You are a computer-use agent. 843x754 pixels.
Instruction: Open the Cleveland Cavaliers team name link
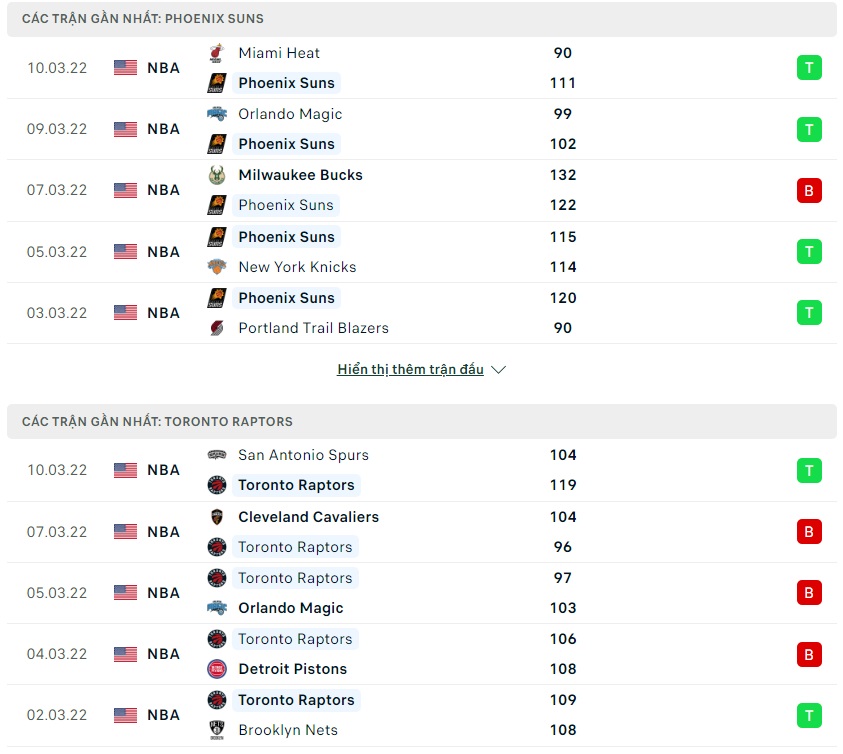(308, 517)
